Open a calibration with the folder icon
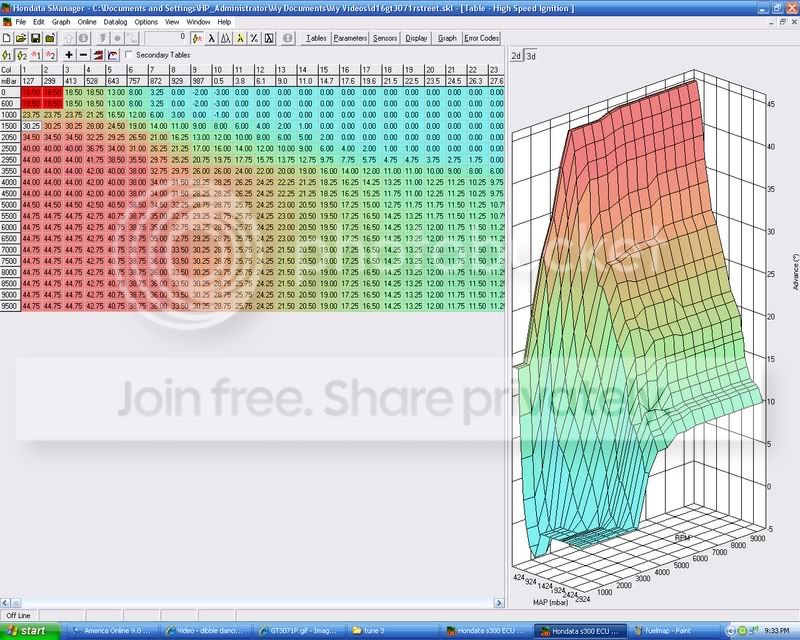Image resolution: width=800 pixels, height=640 pixels. click(21, 38)
